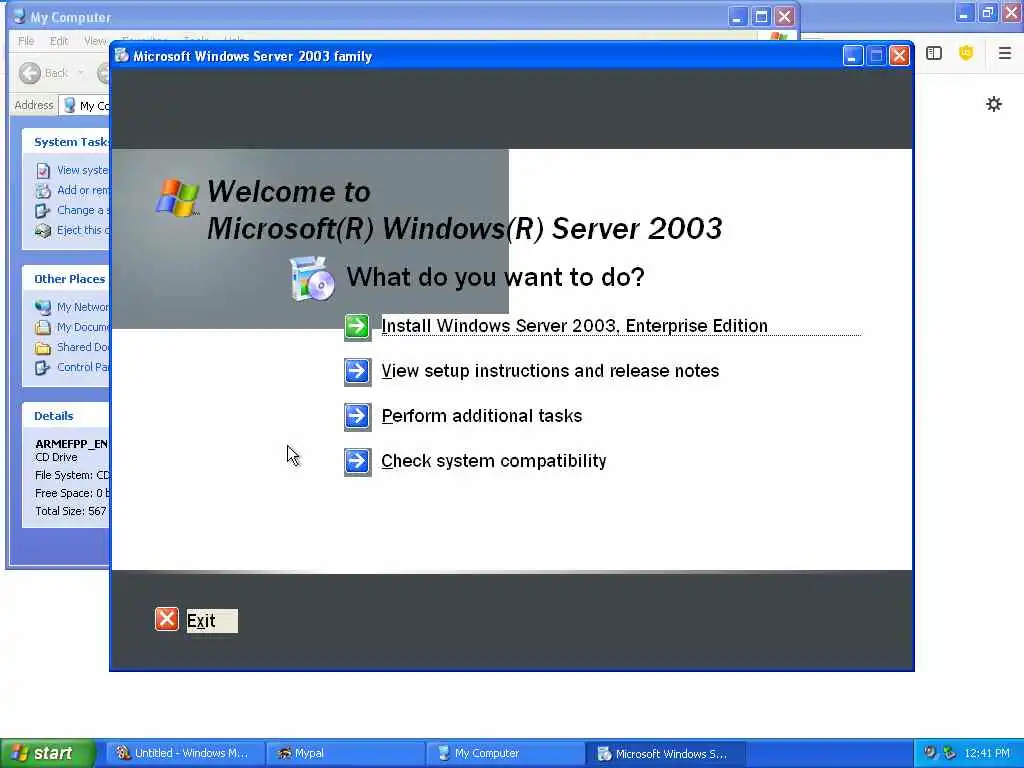
Task: Click the View system information text link
Action: (x=83, y=170)
